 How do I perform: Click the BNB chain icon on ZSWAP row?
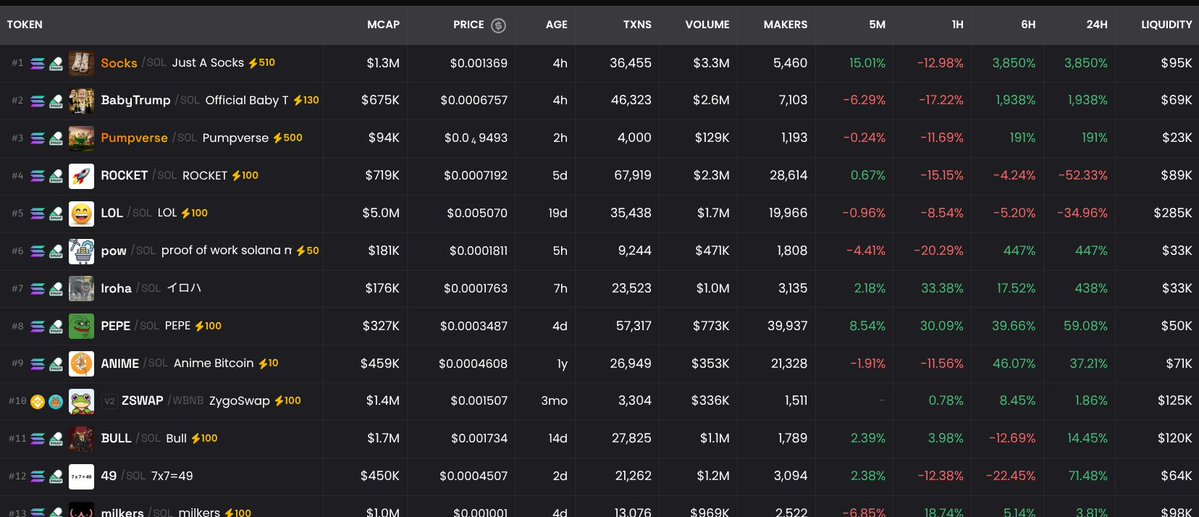38,401
